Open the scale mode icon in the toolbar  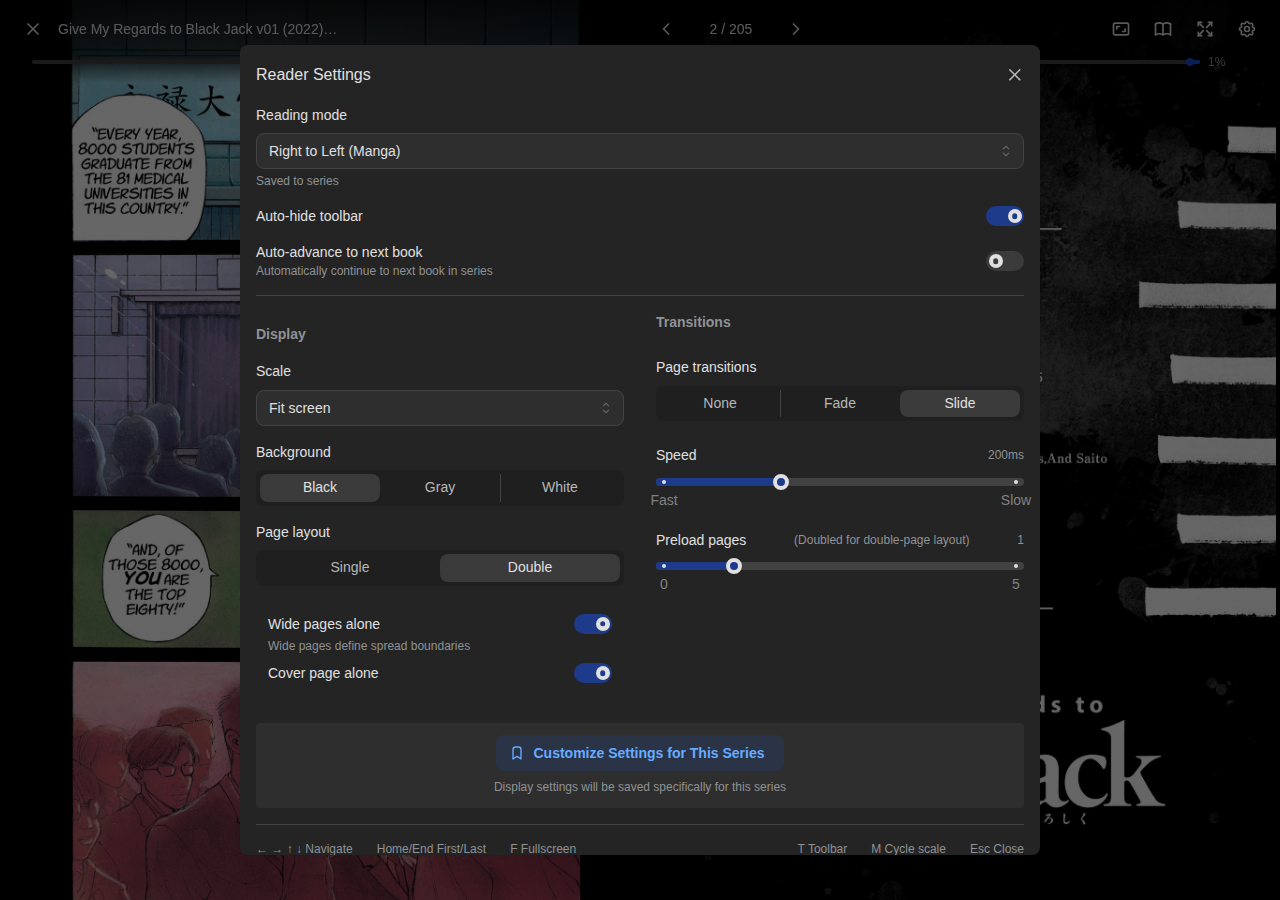1120,29
